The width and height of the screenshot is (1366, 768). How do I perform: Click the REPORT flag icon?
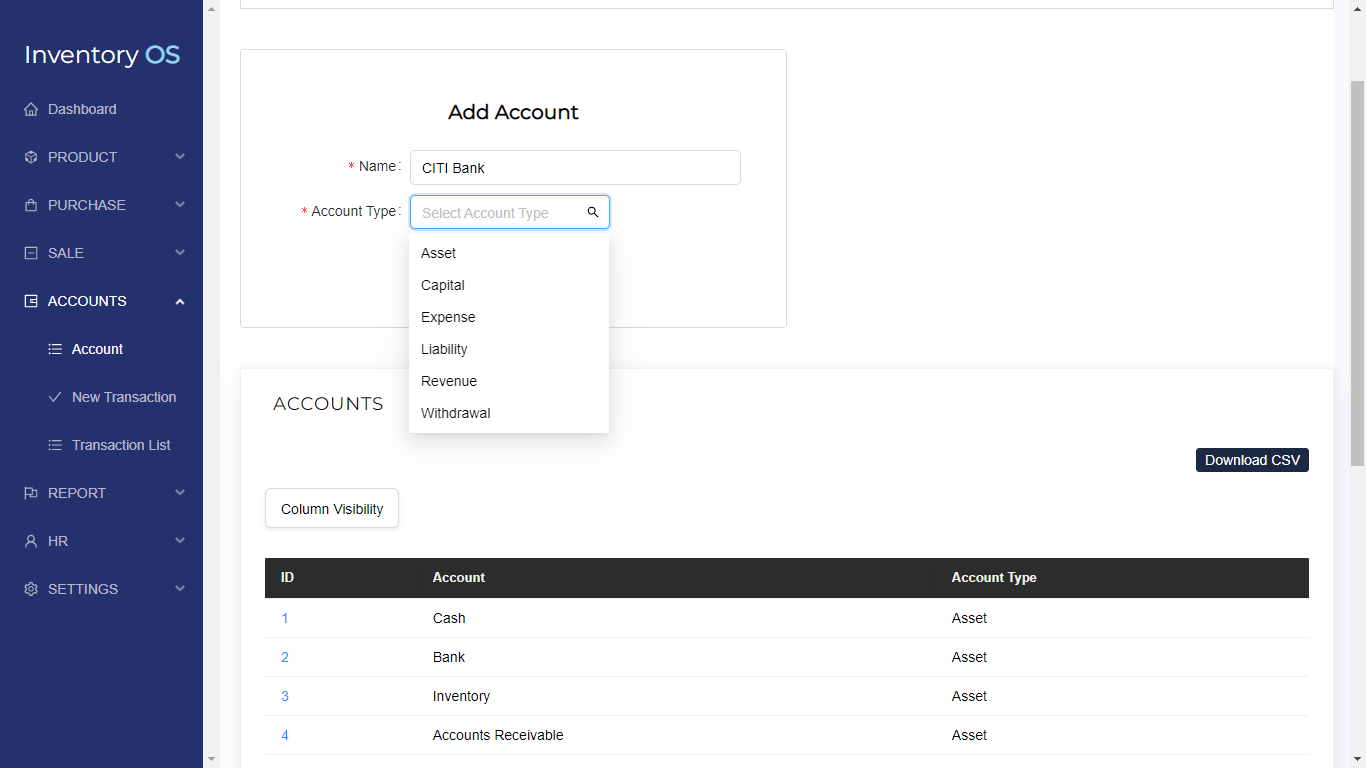click(30, 493)
